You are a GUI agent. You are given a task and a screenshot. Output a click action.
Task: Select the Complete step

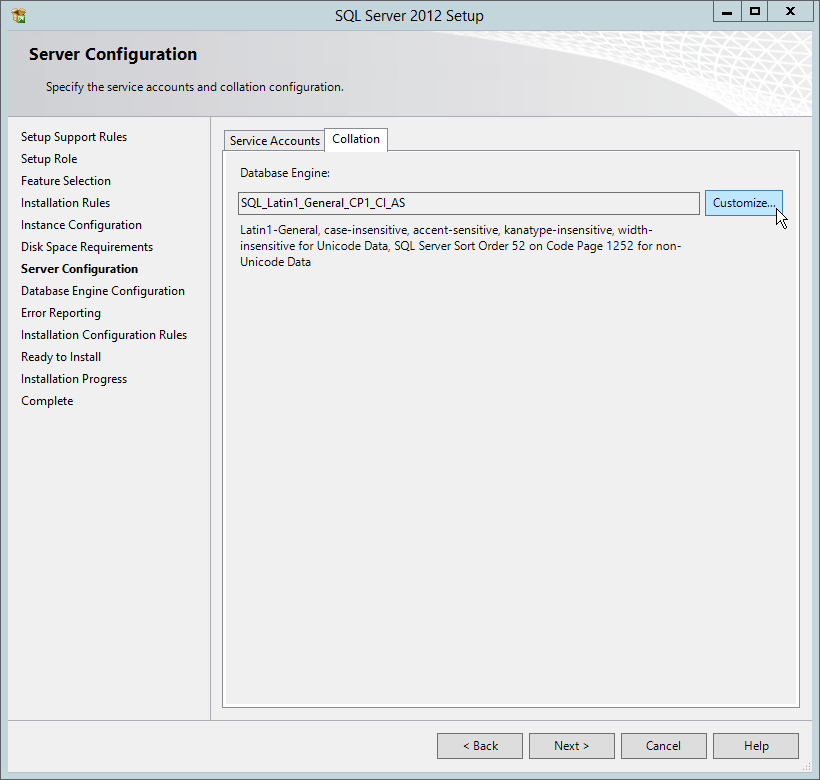(47, 400)
